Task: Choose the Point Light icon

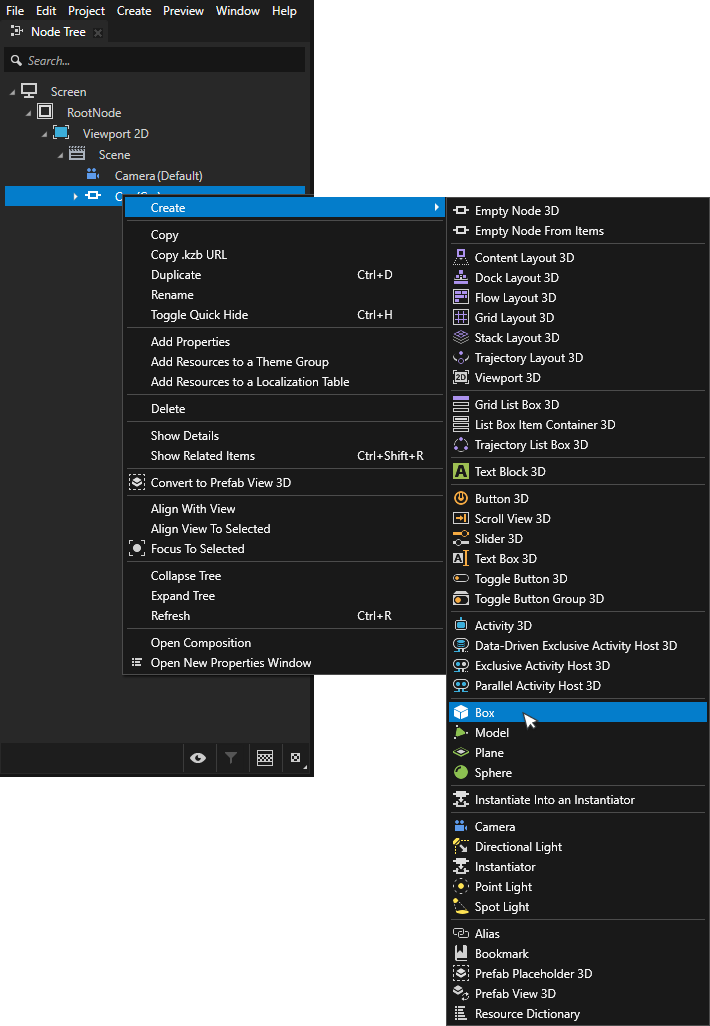Action: 461,887
